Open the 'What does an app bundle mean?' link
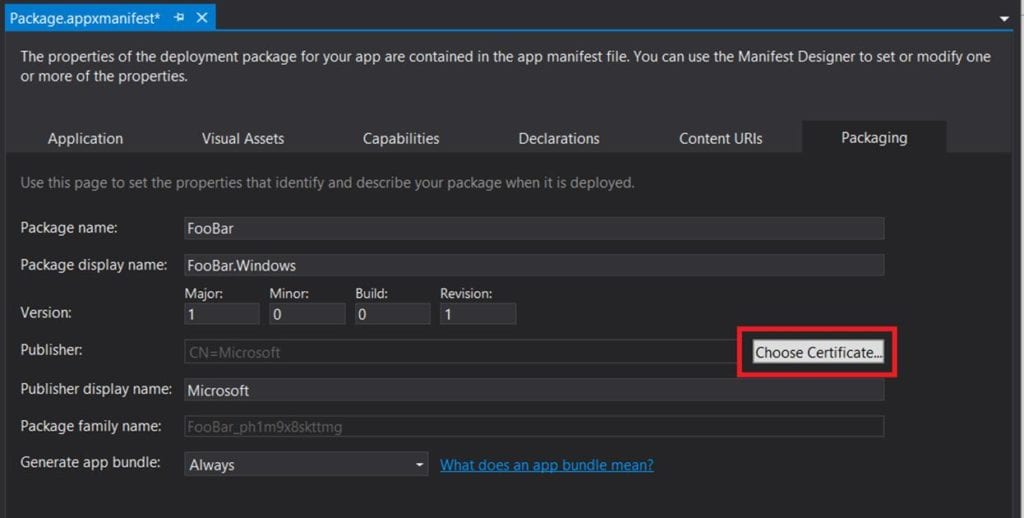This screenshot has height=518, width=1024. pyautogui.click(x=546, y=465)
